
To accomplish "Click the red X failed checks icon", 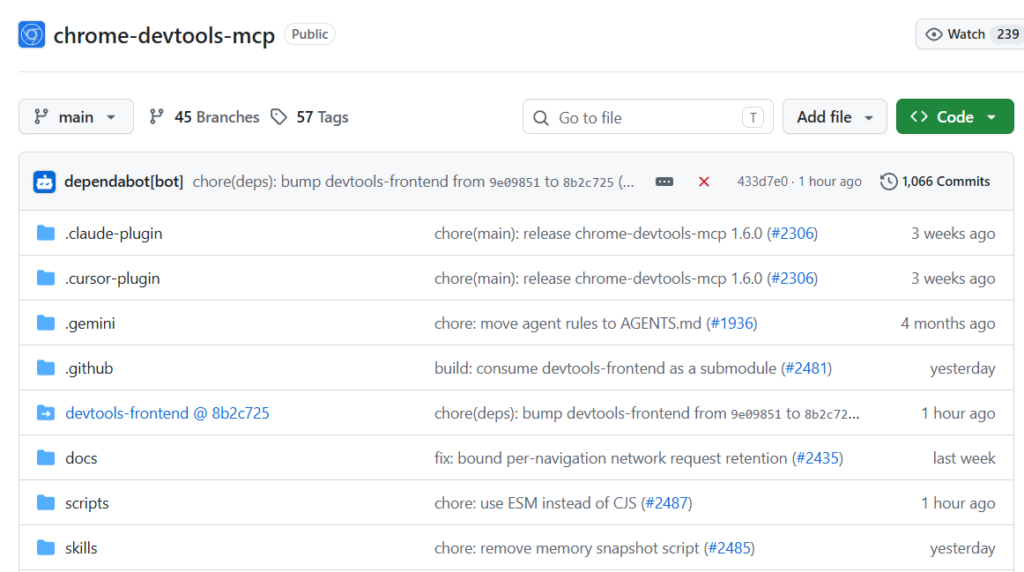I will click(703, 182).
